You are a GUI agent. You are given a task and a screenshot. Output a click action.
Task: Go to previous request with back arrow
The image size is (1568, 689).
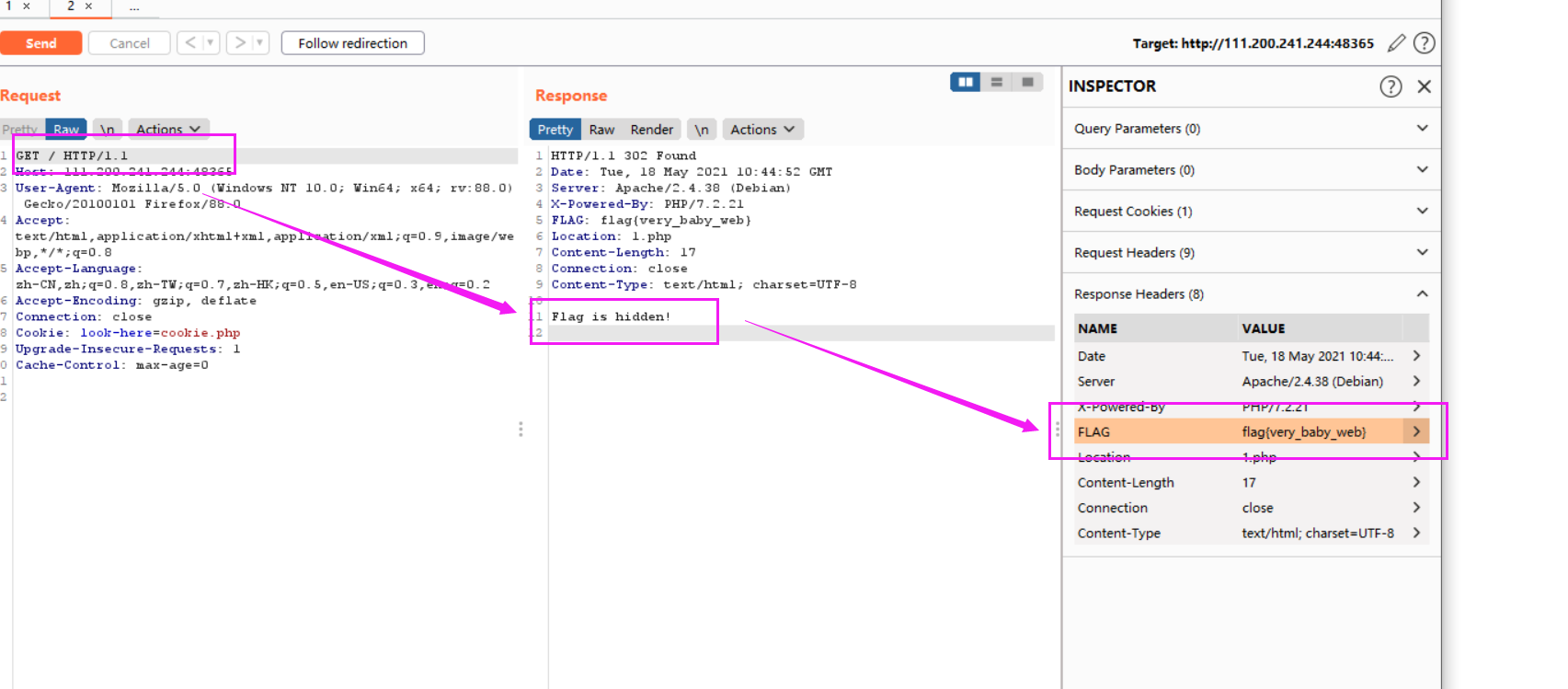(190, 42)
